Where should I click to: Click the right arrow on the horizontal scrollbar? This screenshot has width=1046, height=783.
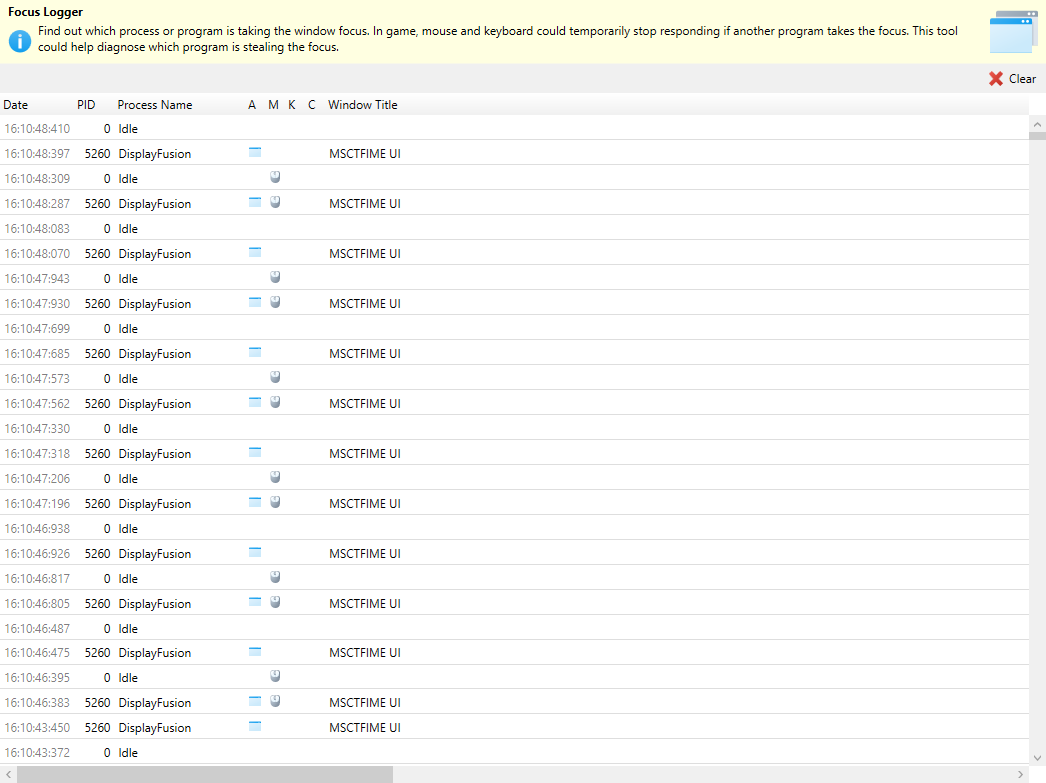[x=1021, y=774]
